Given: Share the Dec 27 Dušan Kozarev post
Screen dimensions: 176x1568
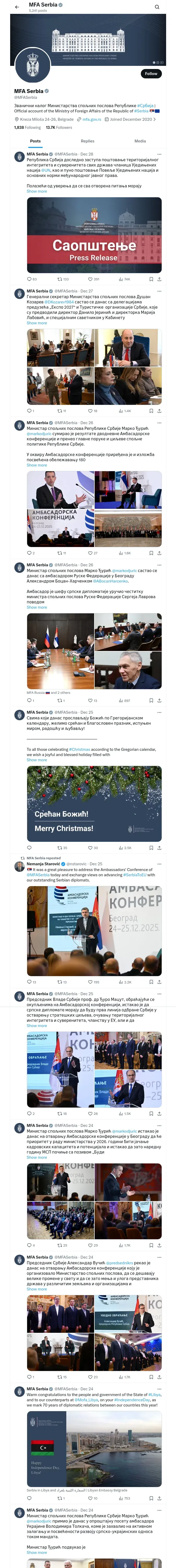Looking at the screenshot, I should tap(159, 411).
